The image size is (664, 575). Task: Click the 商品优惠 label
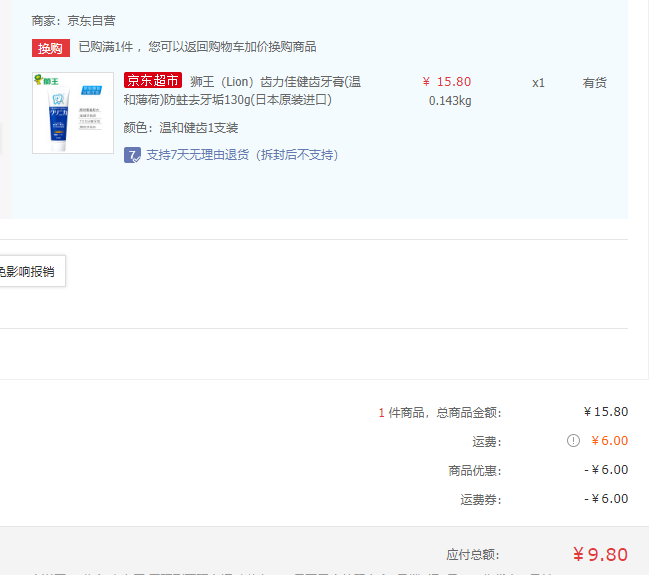pyautogui.click(x=475, y=470)
